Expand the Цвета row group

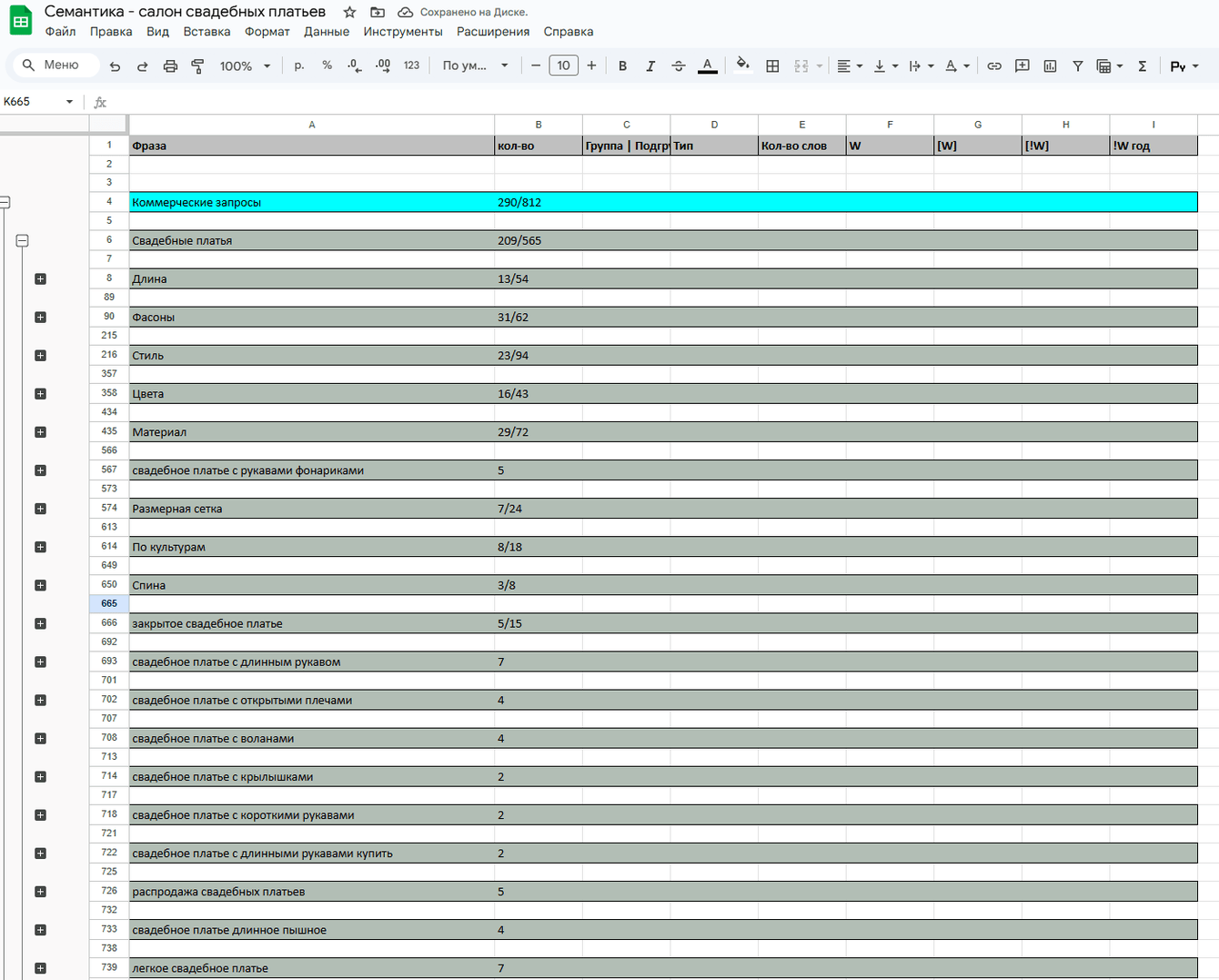[x=40, y=393]
